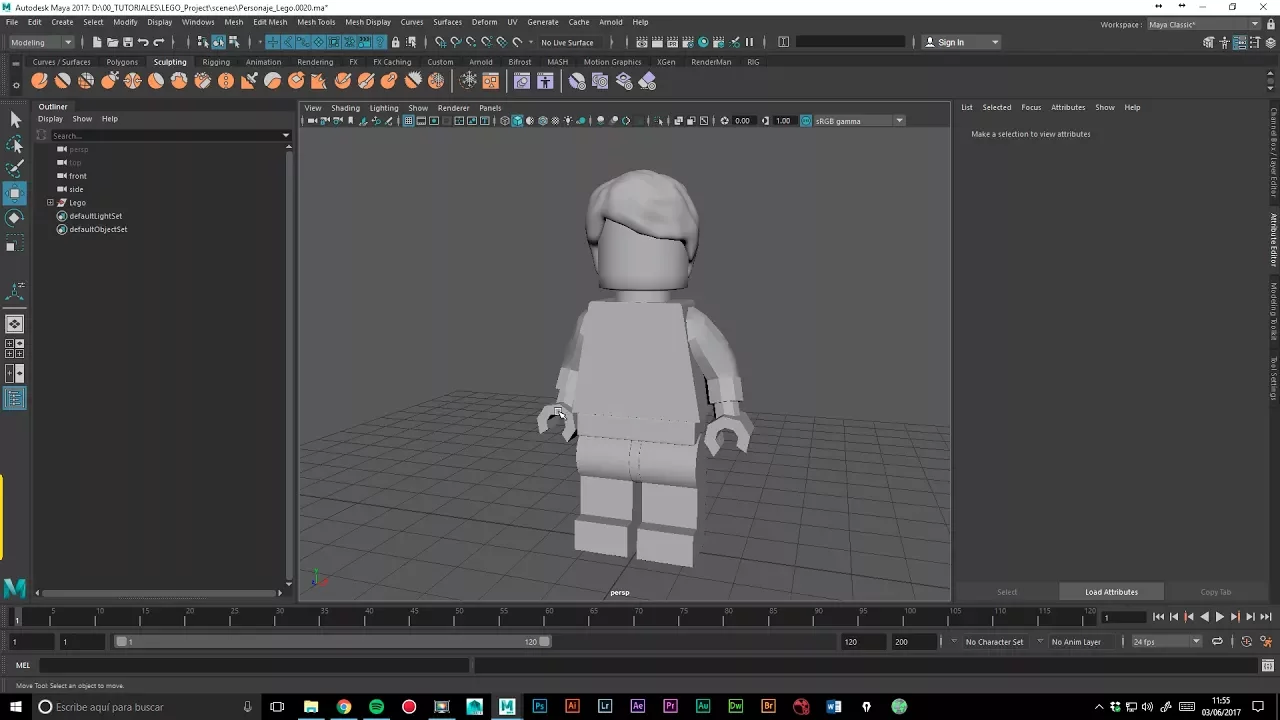Image resolution: width=1280 pixels, height=720 pixels.
Task: Open the 24 fps frame rate dropdown
Action: (1166, 642)
